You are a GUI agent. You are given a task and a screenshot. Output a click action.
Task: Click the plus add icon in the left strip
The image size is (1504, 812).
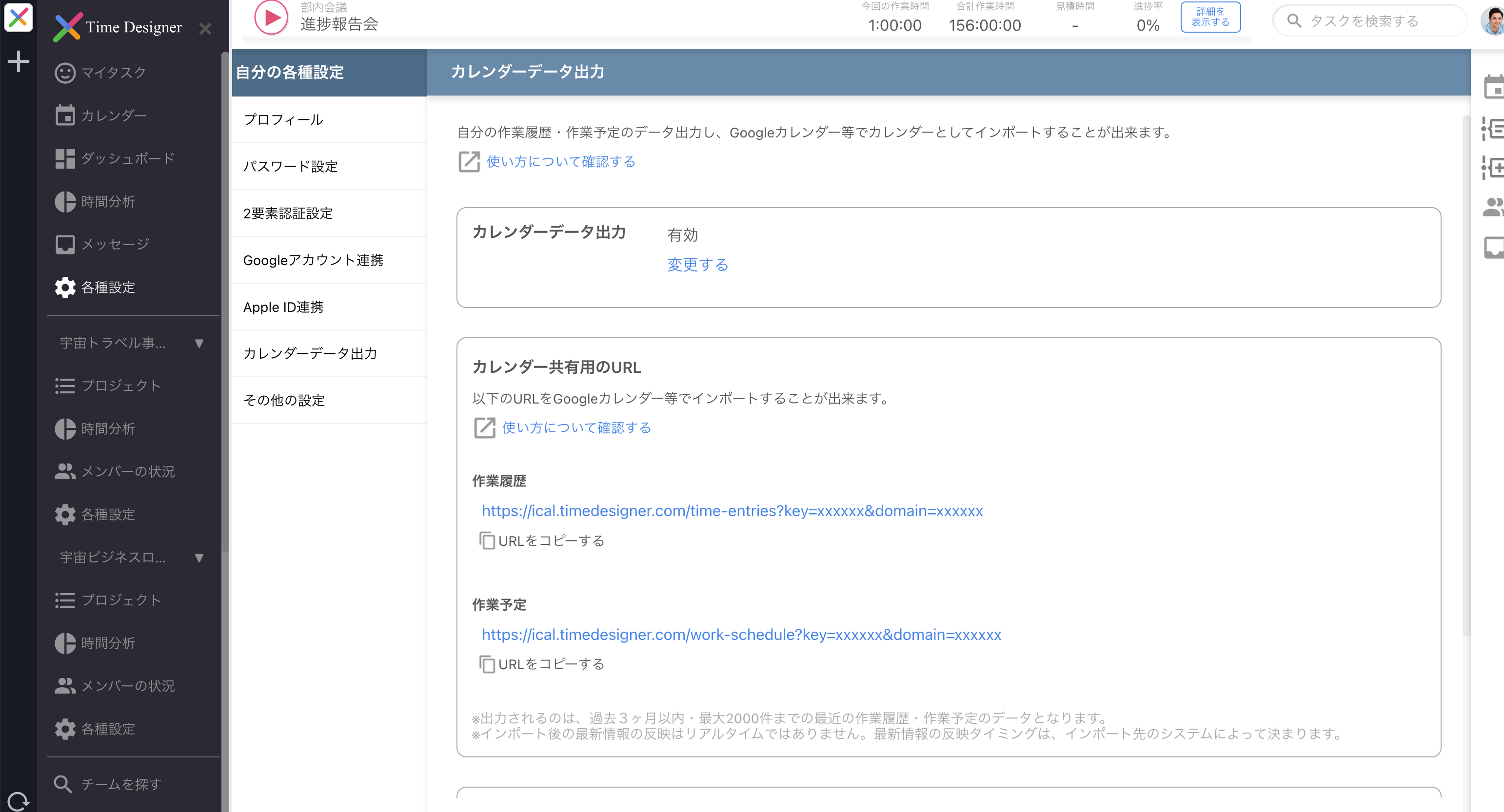pos(18,61)
